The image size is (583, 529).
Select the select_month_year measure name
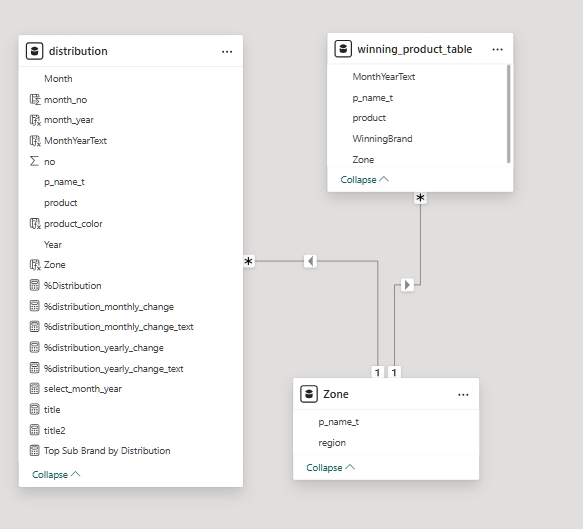(83, 389)
